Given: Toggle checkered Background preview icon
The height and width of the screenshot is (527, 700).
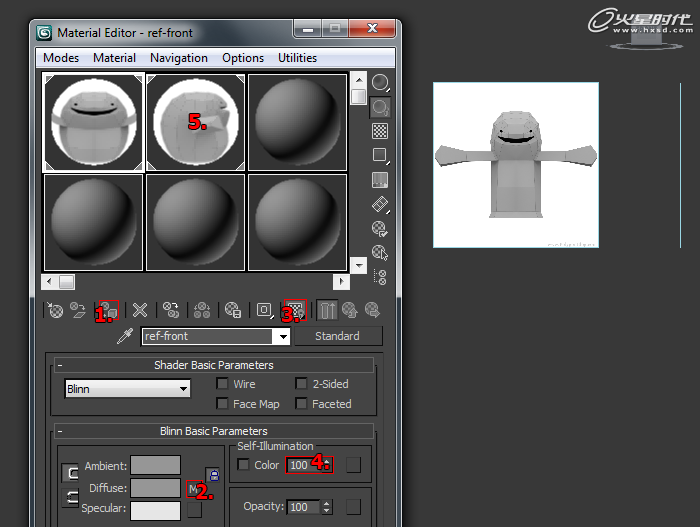Looking at the screenshot, I should (380, 130).
